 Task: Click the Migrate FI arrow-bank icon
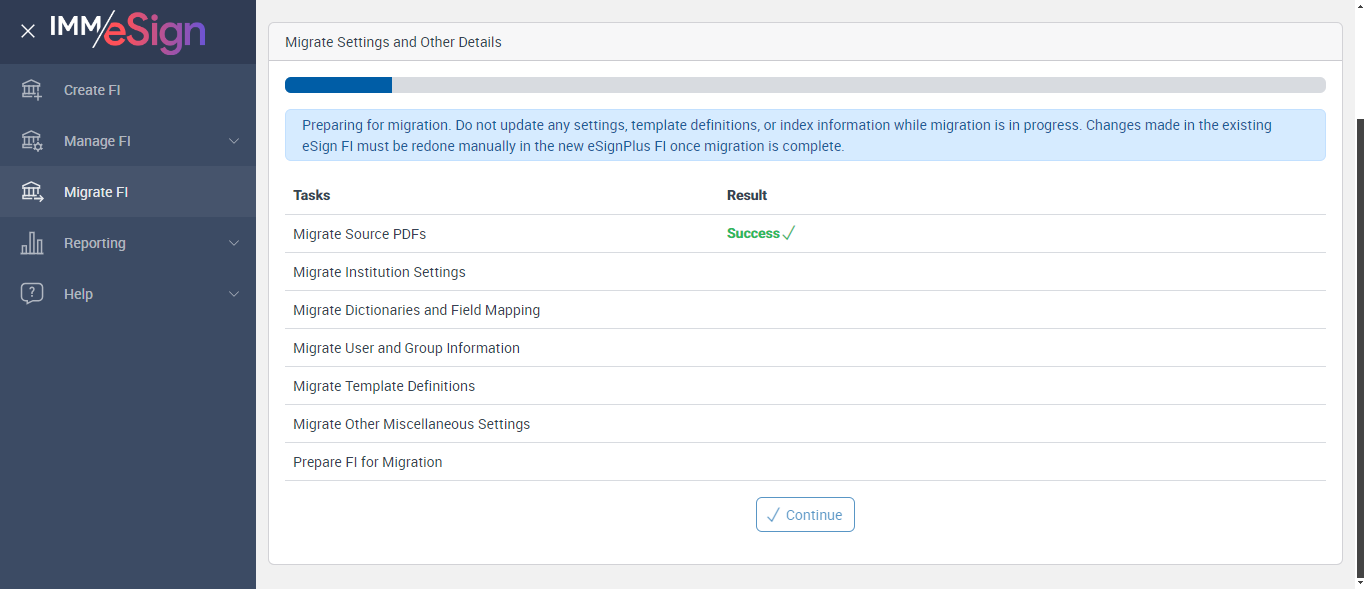pos(32,192)
